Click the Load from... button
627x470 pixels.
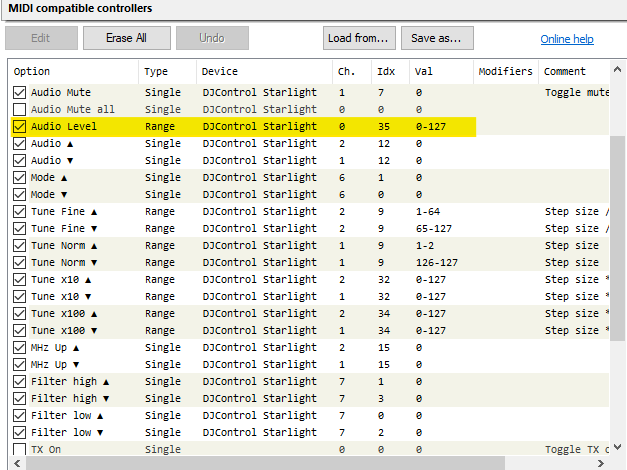pyautogui.click(x=358, y=38)
